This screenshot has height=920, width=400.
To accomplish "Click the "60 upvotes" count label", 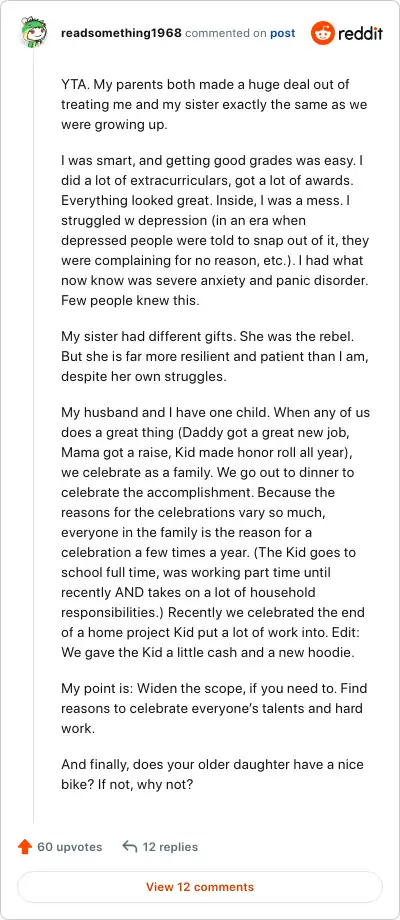I will point(70,847).
